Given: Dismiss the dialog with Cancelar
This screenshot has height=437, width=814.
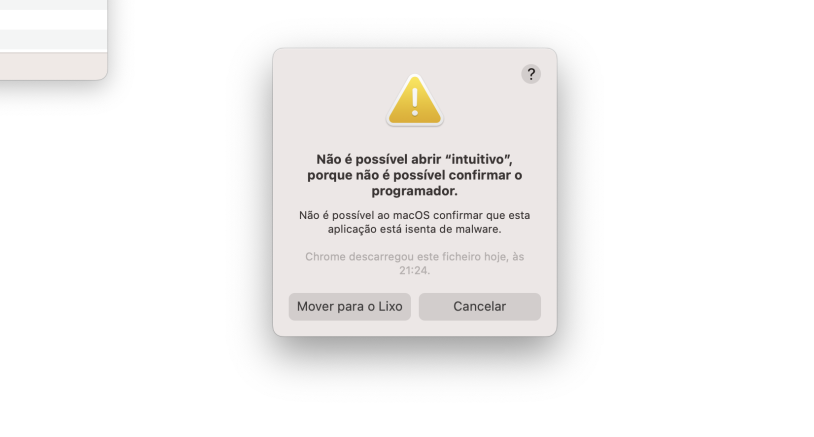Looking at the screenshot, I should tap(480, 306).
